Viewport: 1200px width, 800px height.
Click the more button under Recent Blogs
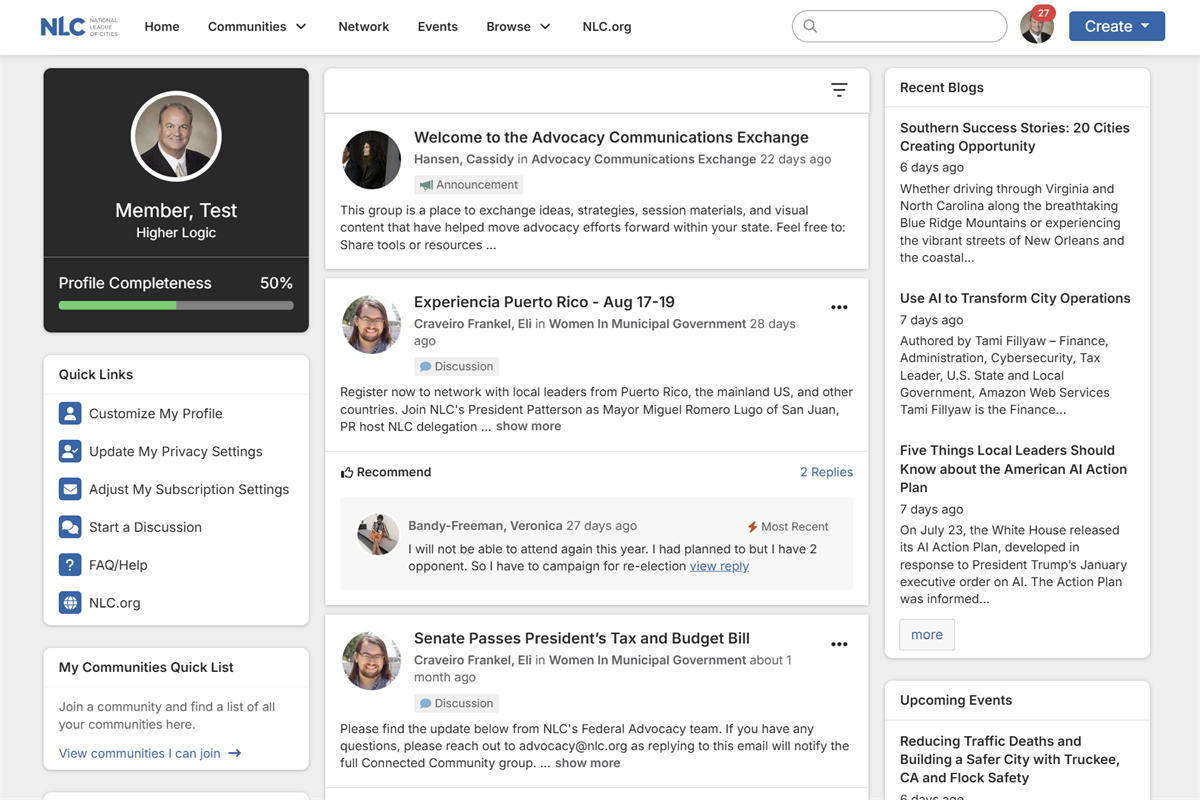(x=926, y=635)
